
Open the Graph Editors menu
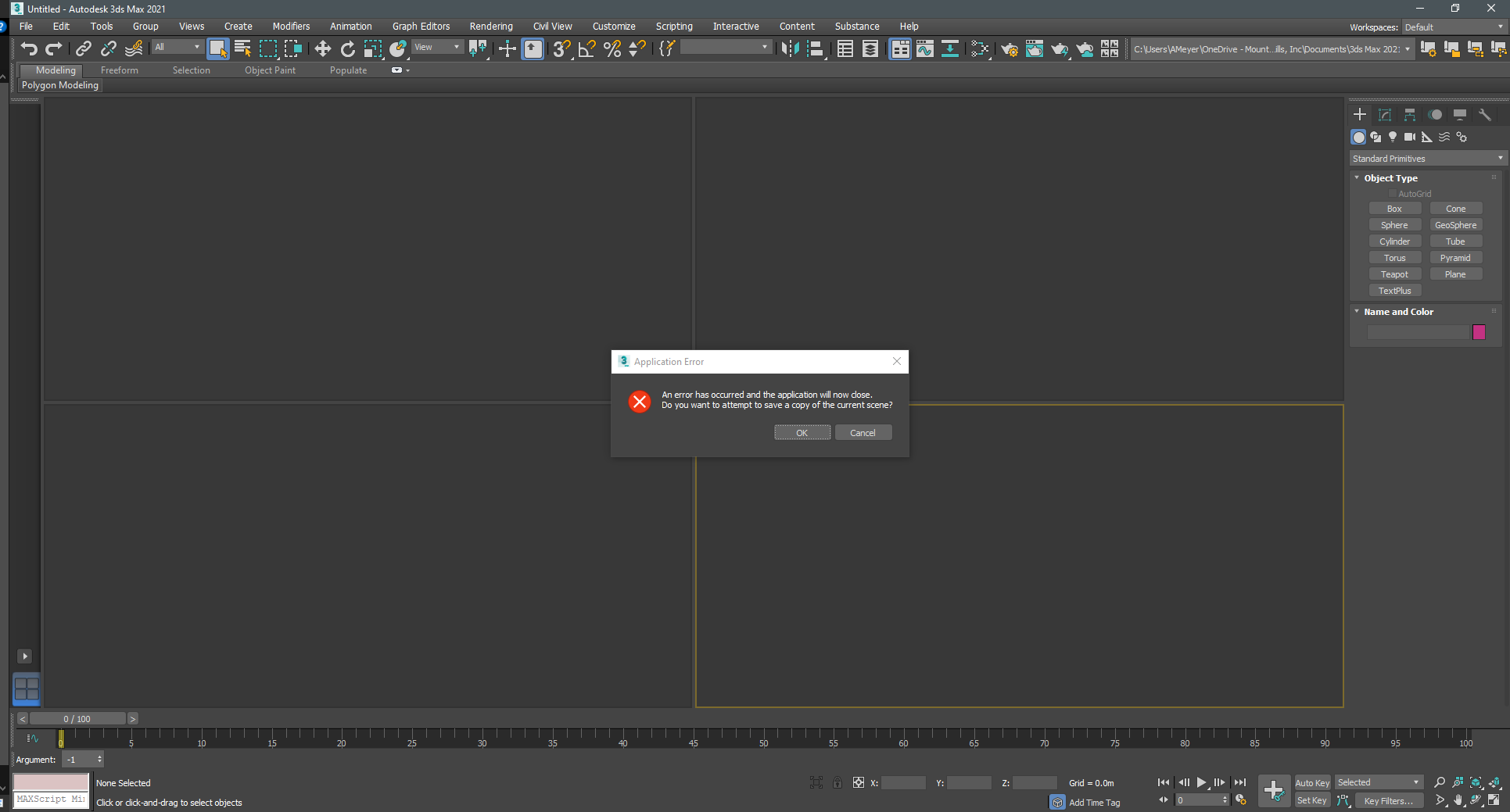(x=421, y=27)
